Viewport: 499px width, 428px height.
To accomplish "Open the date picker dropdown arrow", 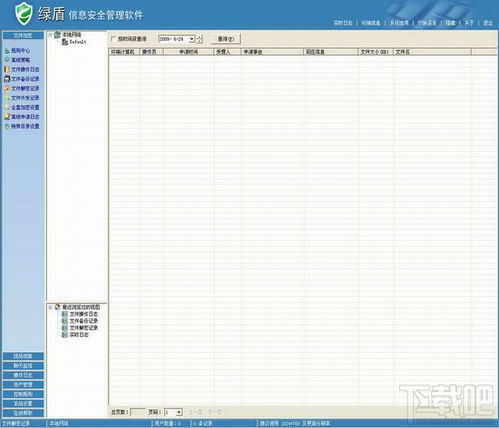I will coord(192,39).
